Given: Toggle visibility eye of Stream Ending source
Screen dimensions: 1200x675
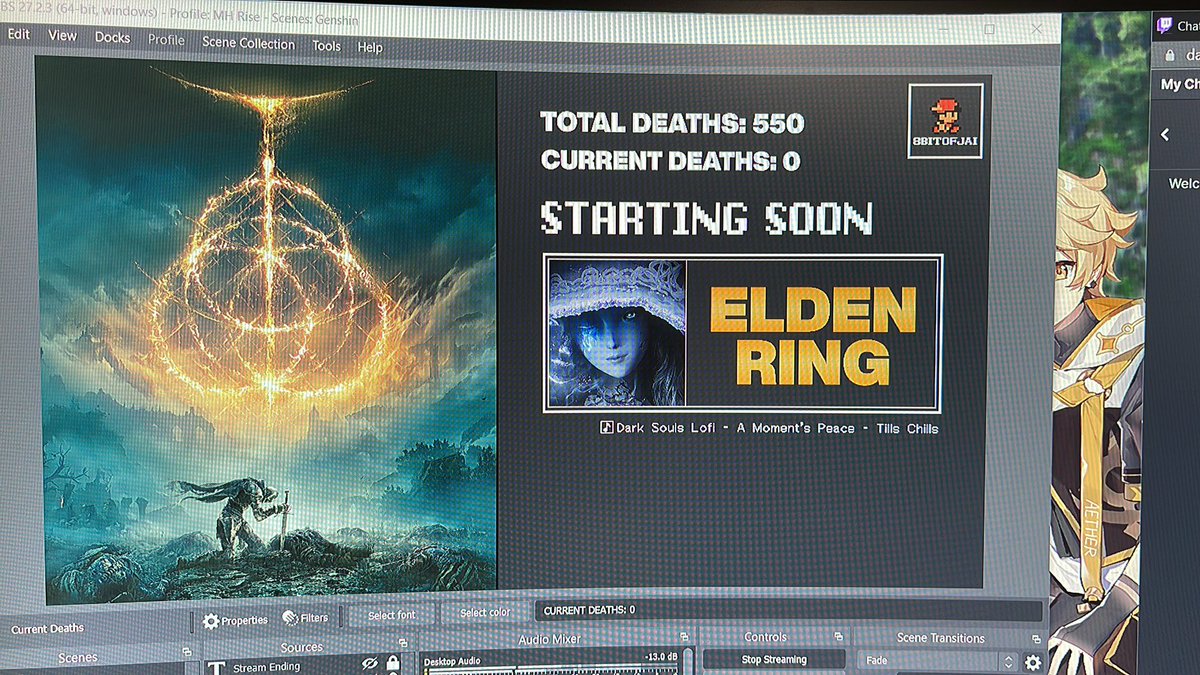Looking at the screenshot, I should tap(370, 663).
